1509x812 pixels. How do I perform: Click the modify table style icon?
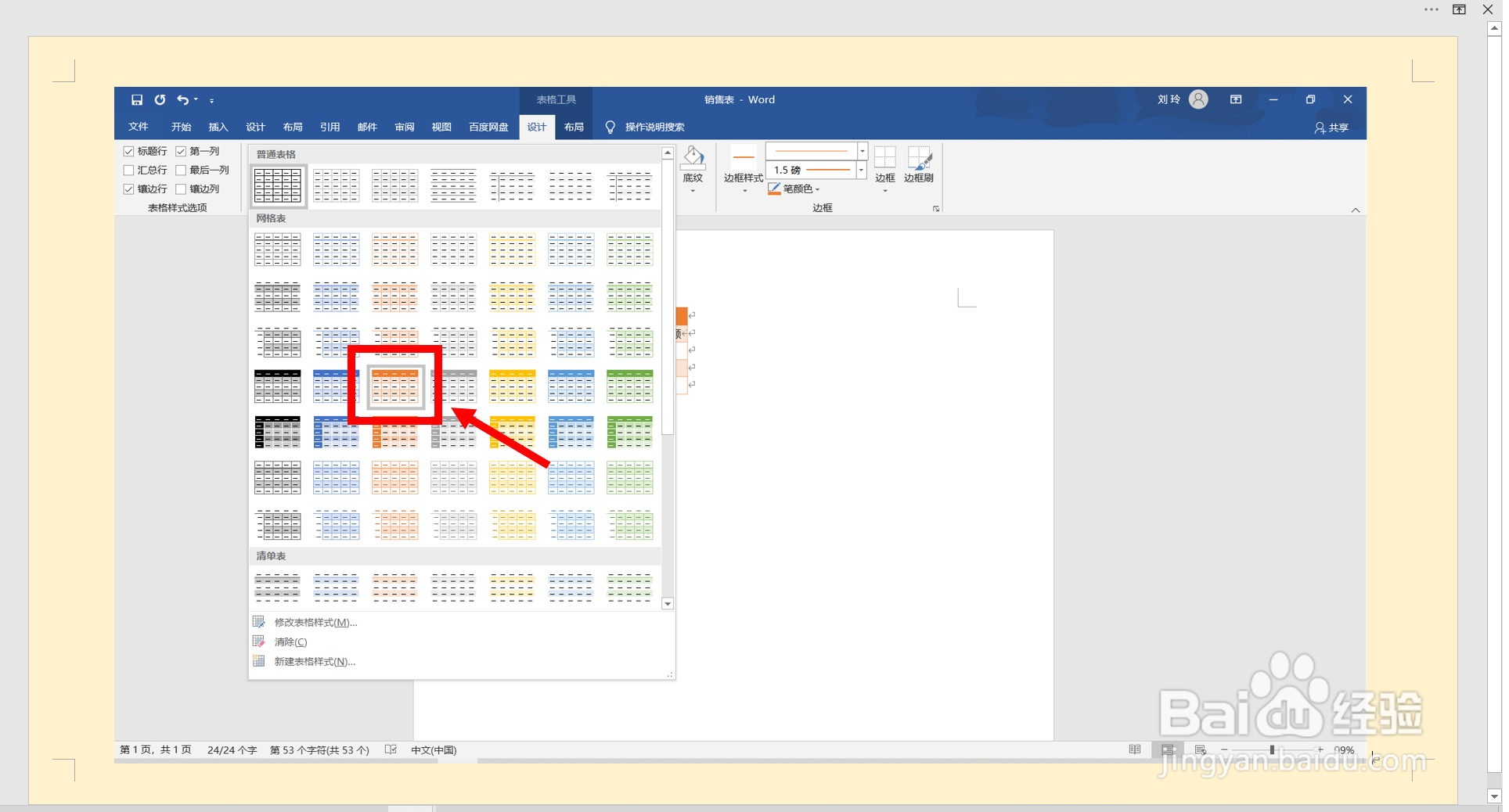(x=259, y=622)
